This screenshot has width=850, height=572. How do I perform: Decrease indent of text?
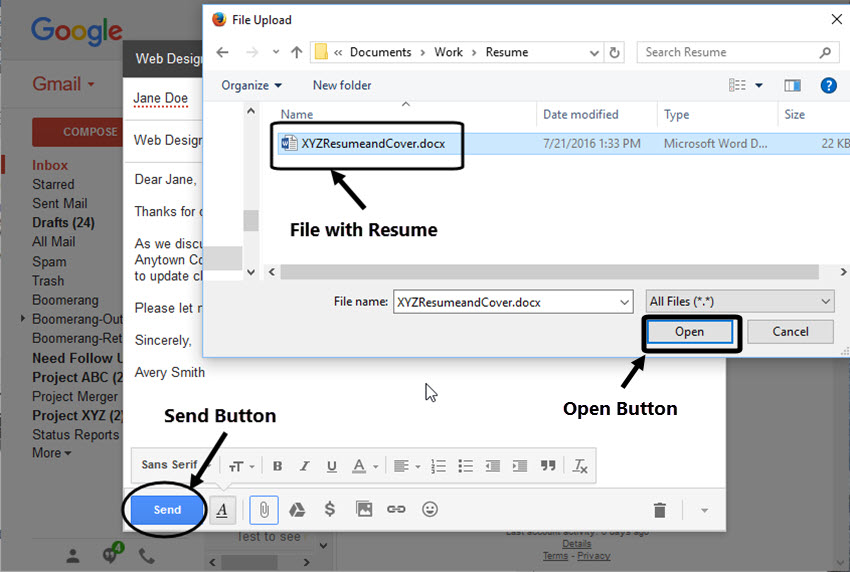(x=493, y=466)
